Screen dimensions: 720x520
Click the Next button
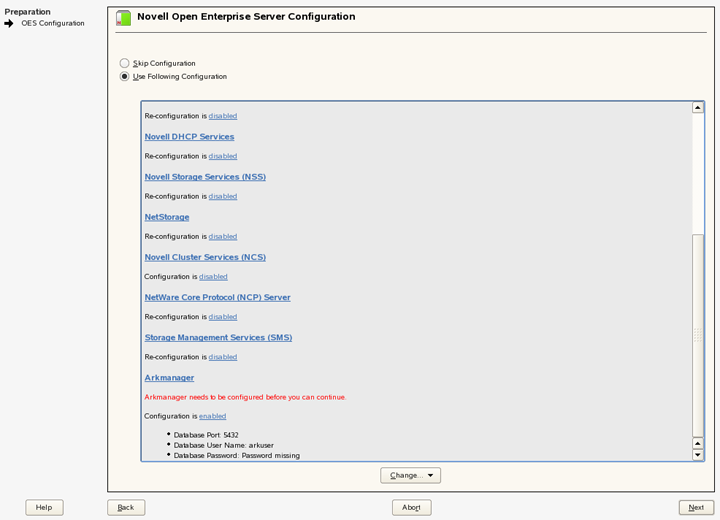(696, 508)
